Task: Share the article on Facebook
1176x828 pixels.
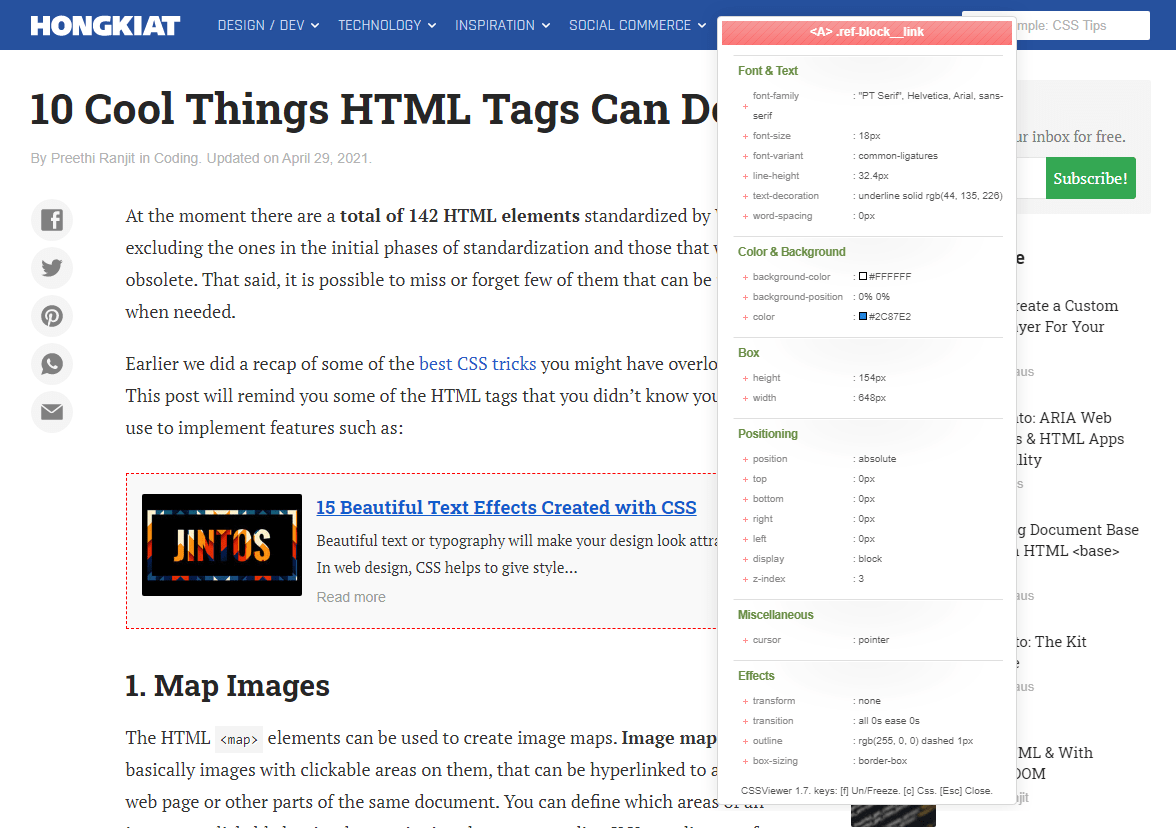Action: pyautogui.click(x=51, y=220)
